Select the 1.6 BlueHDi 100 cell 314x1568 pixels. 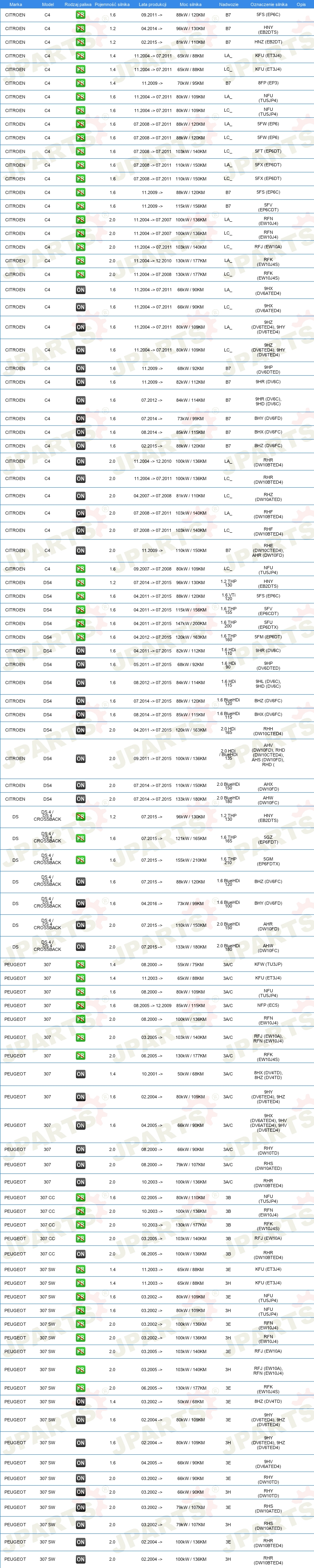pos(229,904)
